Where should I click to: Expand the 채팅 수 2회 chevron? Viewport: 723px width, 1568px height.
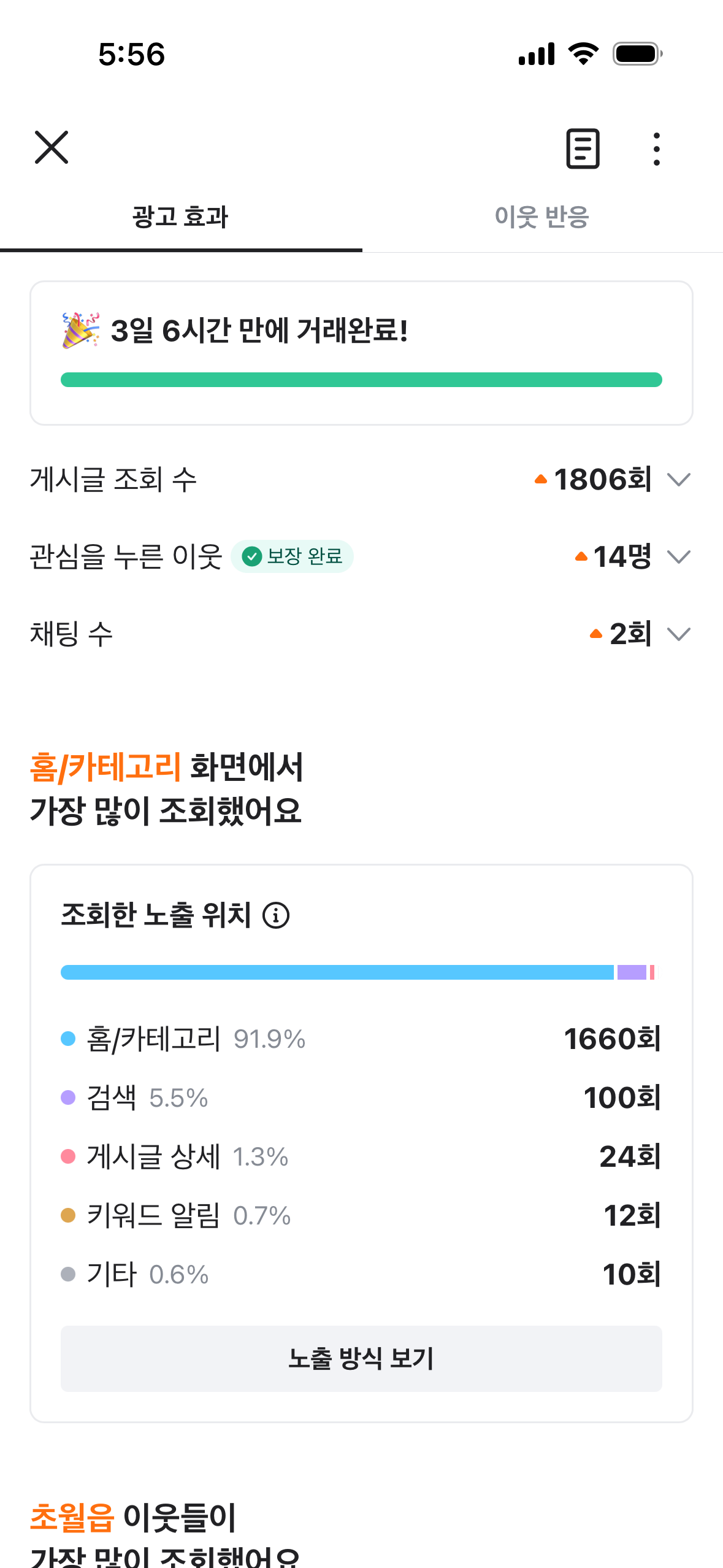(x=679, y=634)
